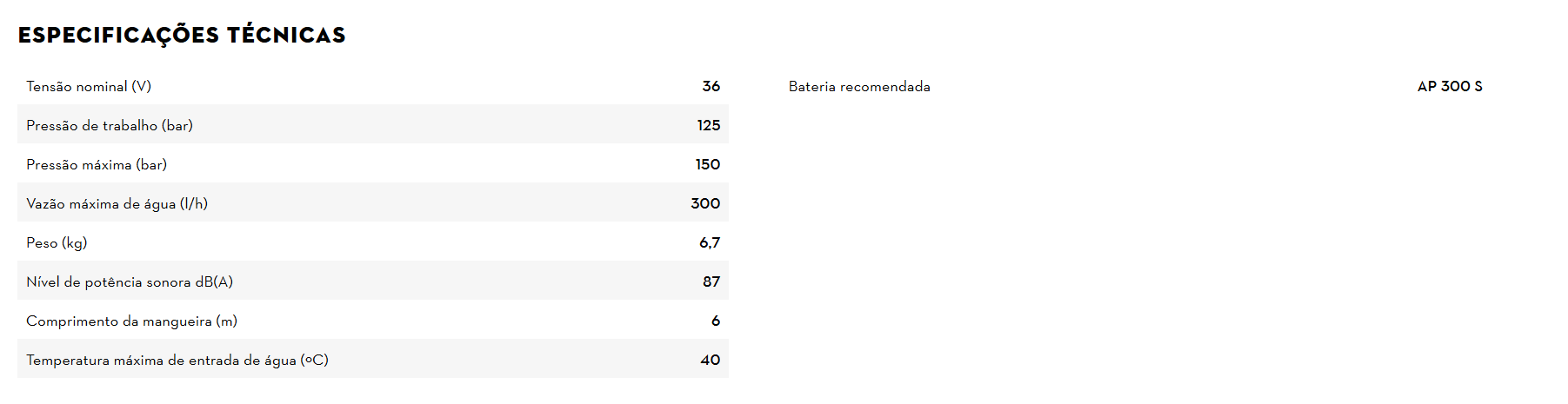Select the 'Tensão nominal (V)' label
Image resolution: width=1568 pixels, height=404 pixels.
tap(89, 86)
